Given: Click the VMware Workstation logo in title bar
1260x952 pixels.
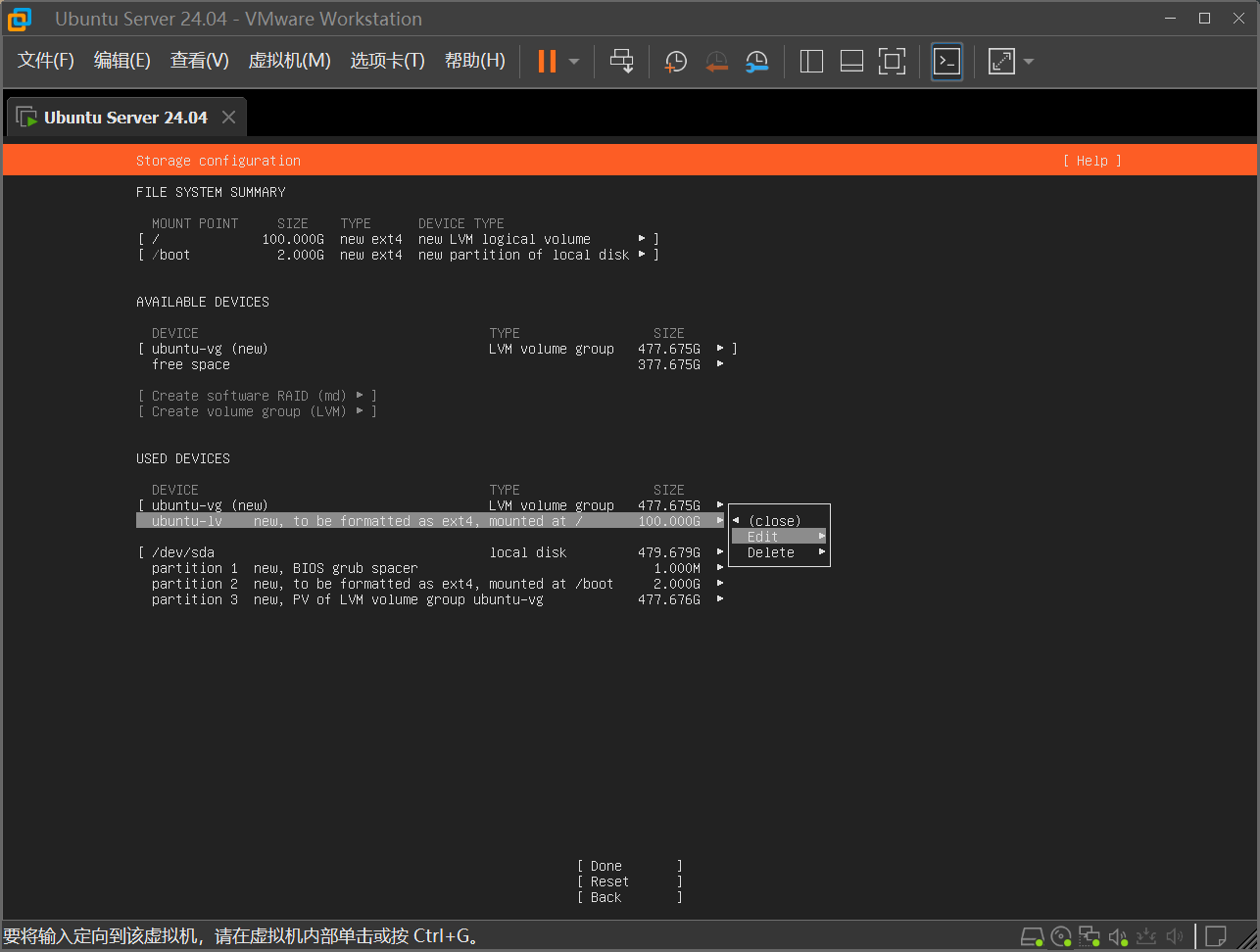Looking at the screenshot, I should [20, 19].
